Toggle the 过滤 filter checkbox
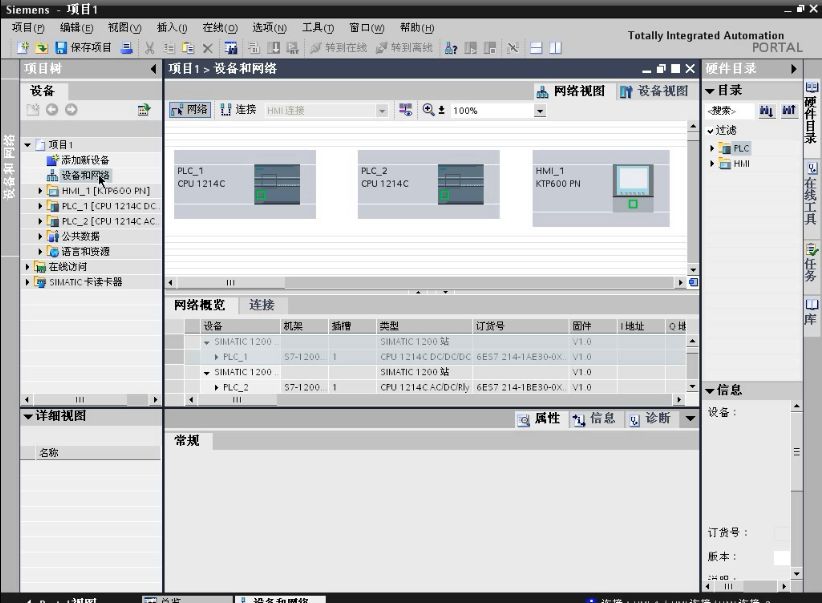This screenshot has height=603, width=822. [x=710, y=131]
